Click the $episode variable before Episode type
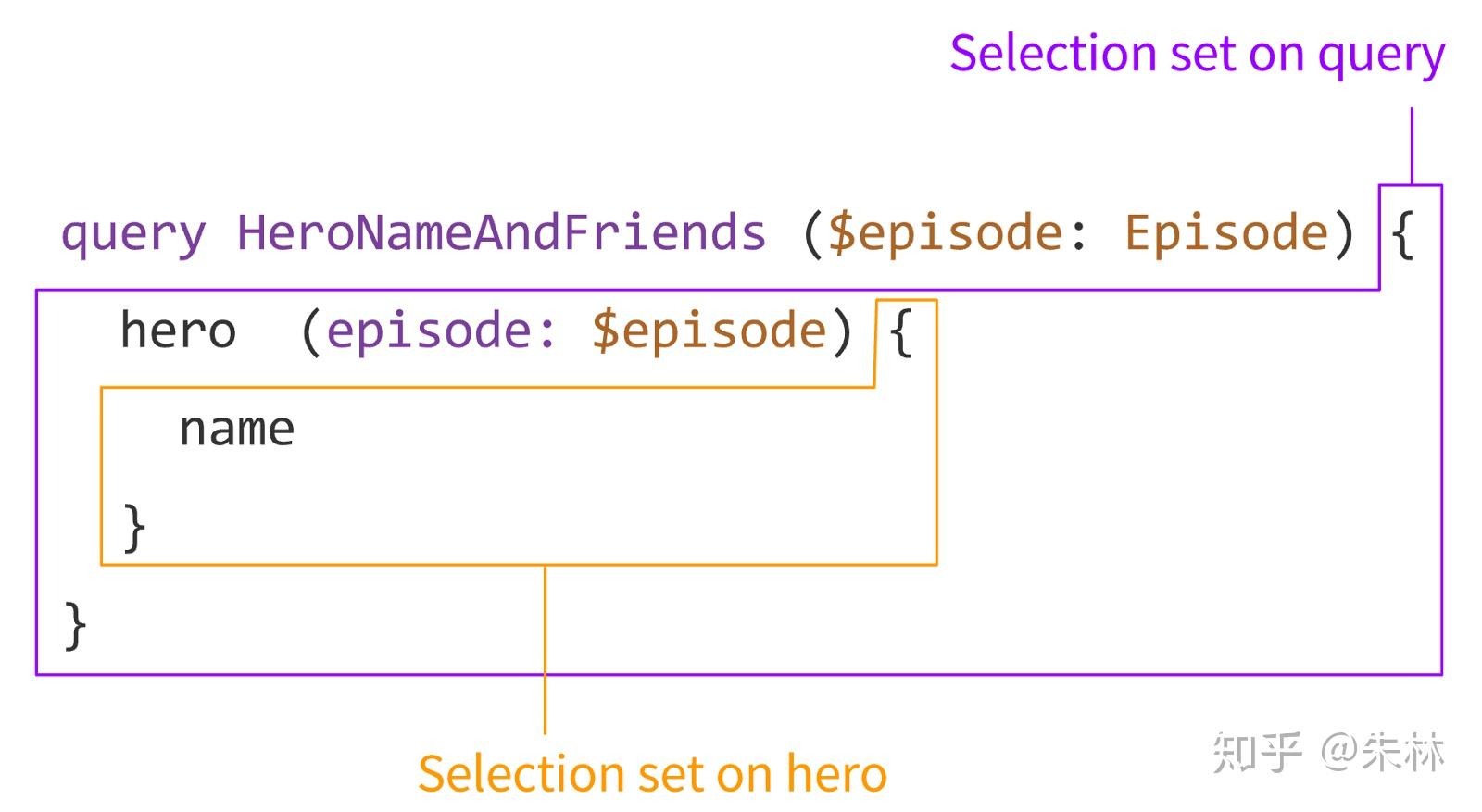Image resolution: width=1482 pixels, height=812 pixels. [x=945, y=231]
